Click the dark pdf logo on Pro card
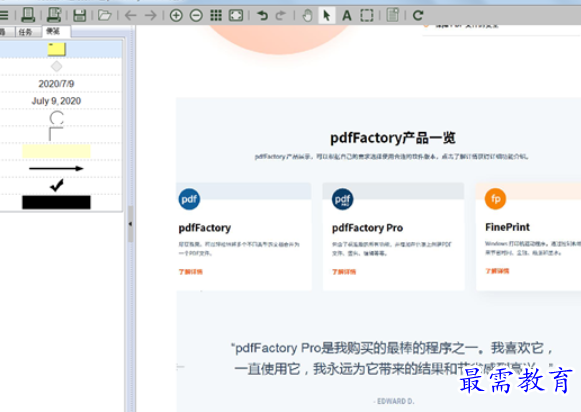 click(x=342, y=199)
